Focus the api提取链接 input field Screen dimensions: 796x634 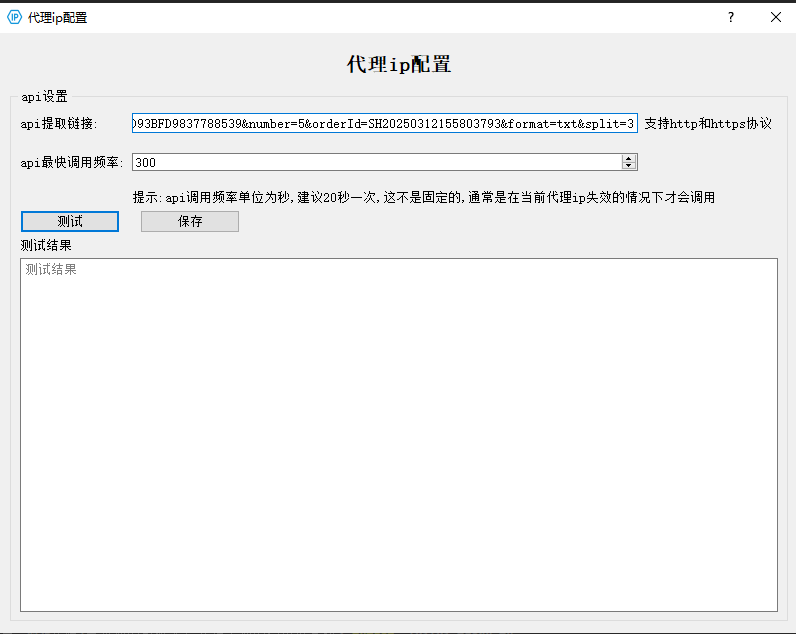384,123
